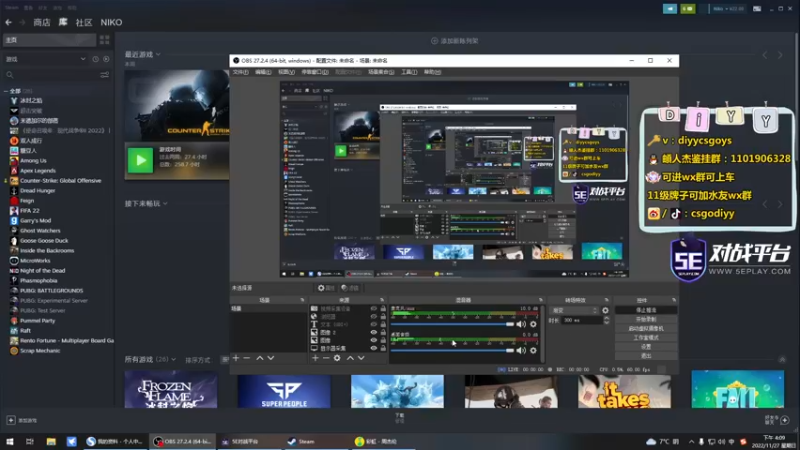
Task: Expand the Play Next shelf dropdown
Action: 165,204
